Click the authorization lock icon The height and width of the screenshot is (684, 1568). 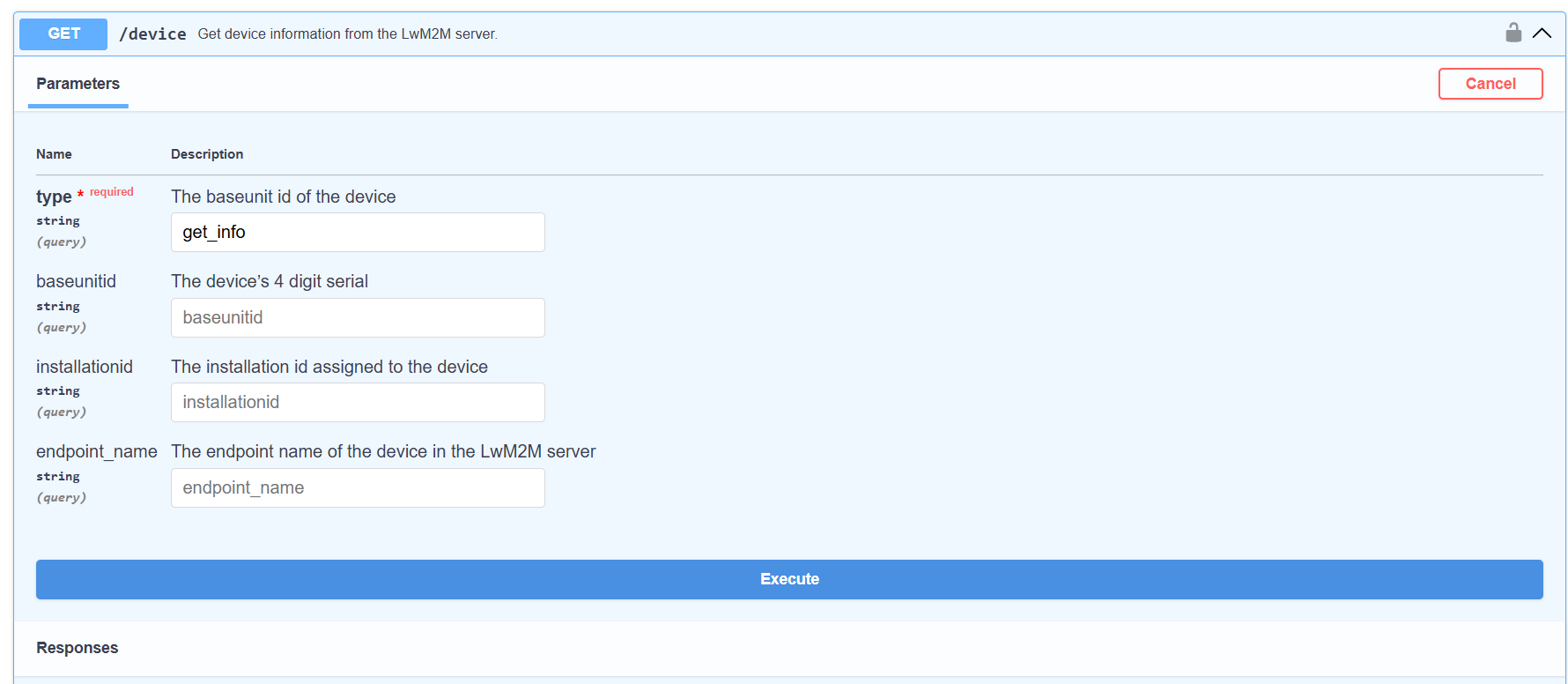tap(1513, 33)
